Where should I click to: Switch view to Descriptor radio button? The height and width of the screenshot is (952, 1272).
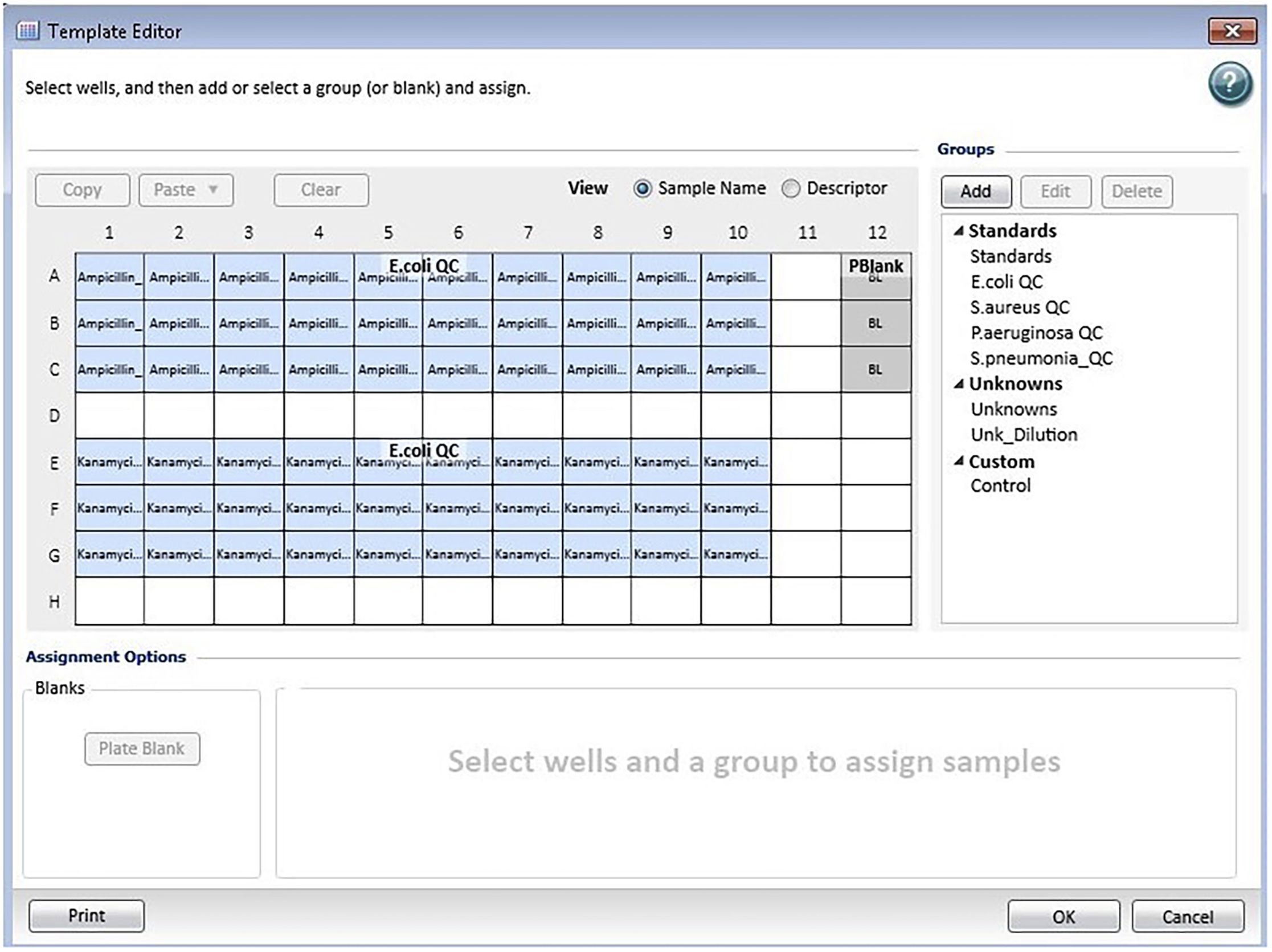click(791, 189)
